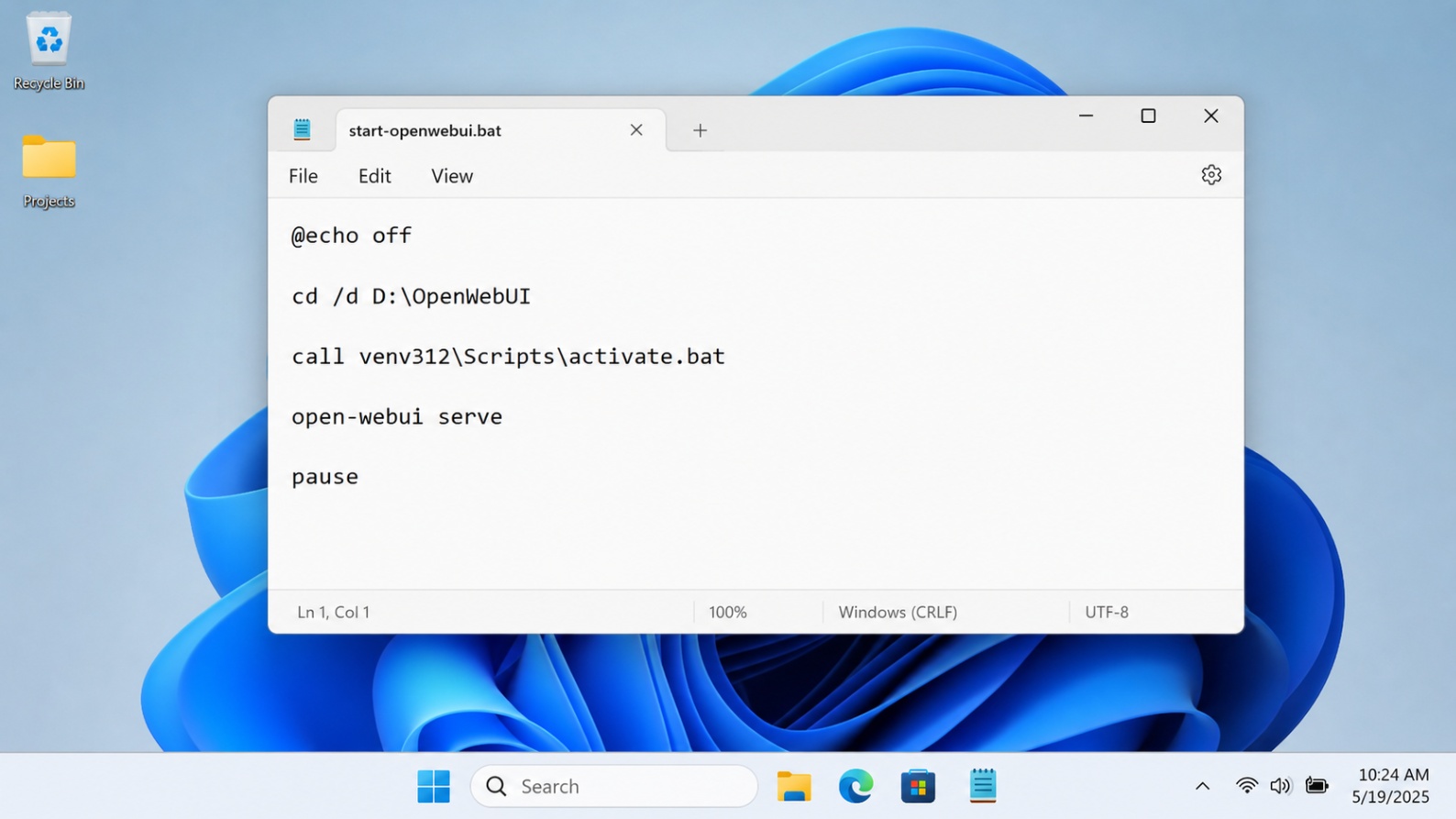
Task: Select the Recycle Bin desktop icon
Action: pyautogui.click(x=49, y=51)
